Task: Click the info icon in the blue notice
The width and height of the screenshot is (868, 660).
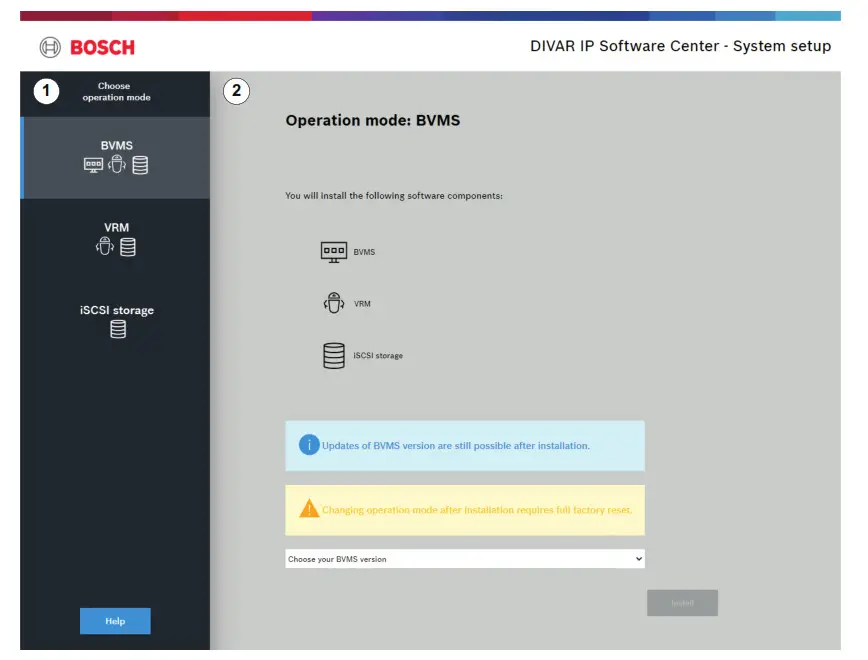Action: click(x=309, y=444)
